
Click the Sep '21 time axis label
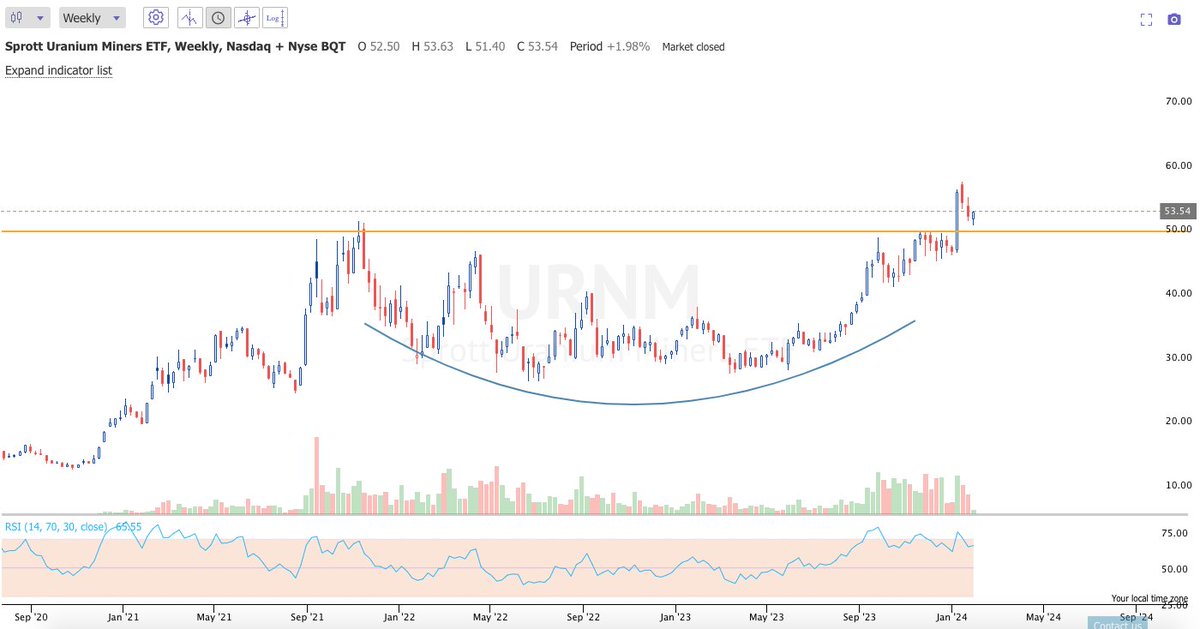(306, 618)
